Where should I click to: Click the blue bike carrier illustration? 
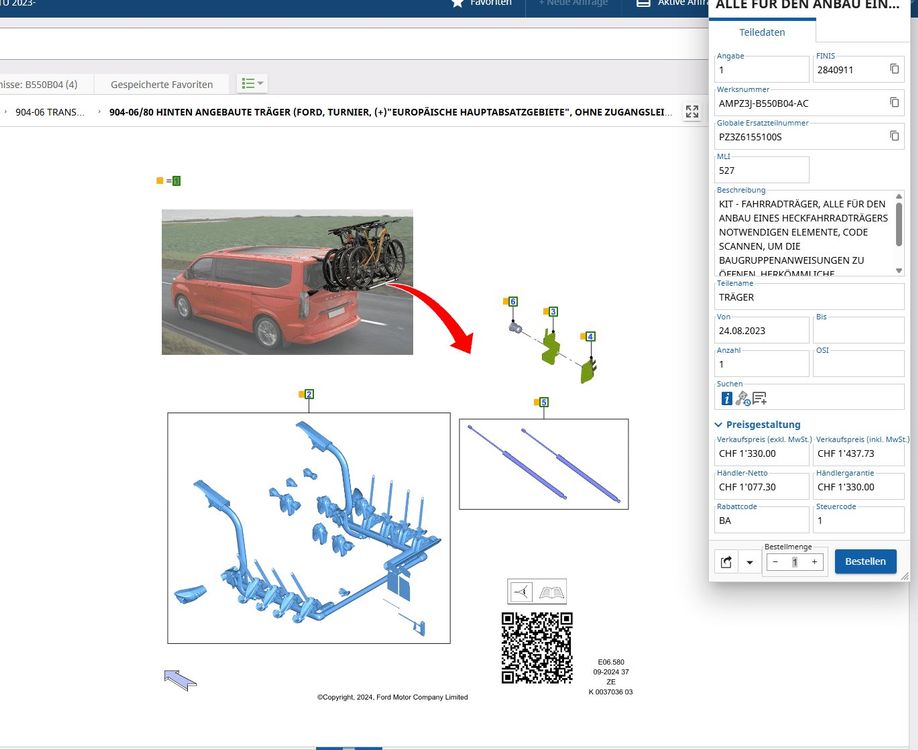pyautogui.click(x=309, y=528)
